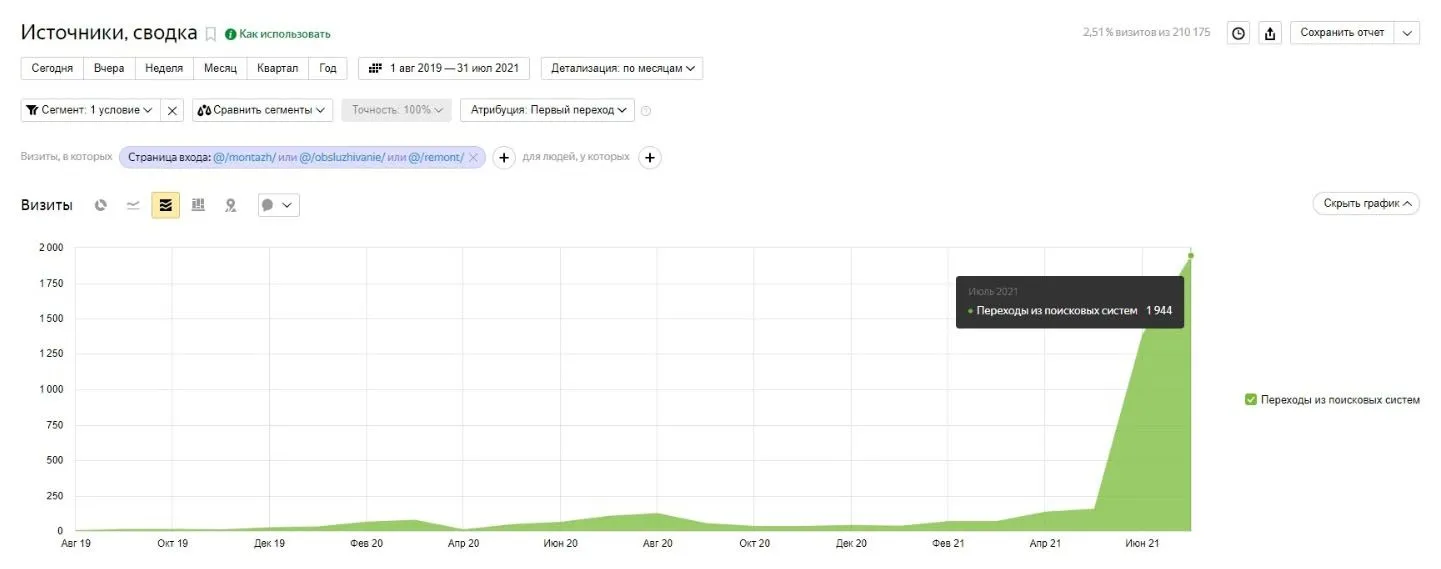Screen dimensions: 1441x569
Task: Remove the segment with the X button
Action: 172,110
